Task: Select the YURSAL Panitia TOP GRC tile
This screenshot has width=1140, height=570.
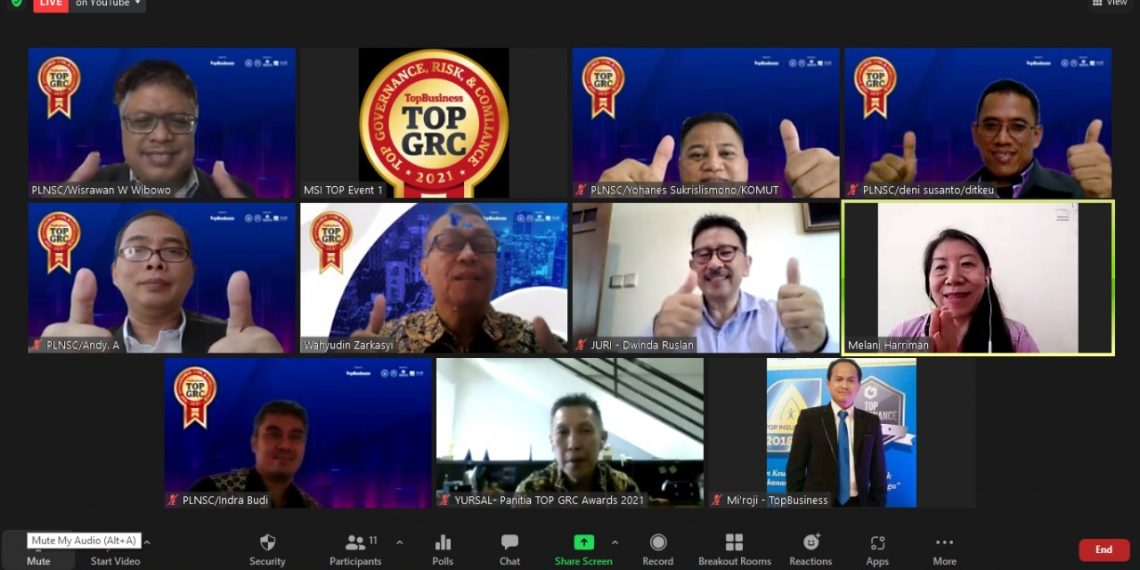Action: click(570, 433)
